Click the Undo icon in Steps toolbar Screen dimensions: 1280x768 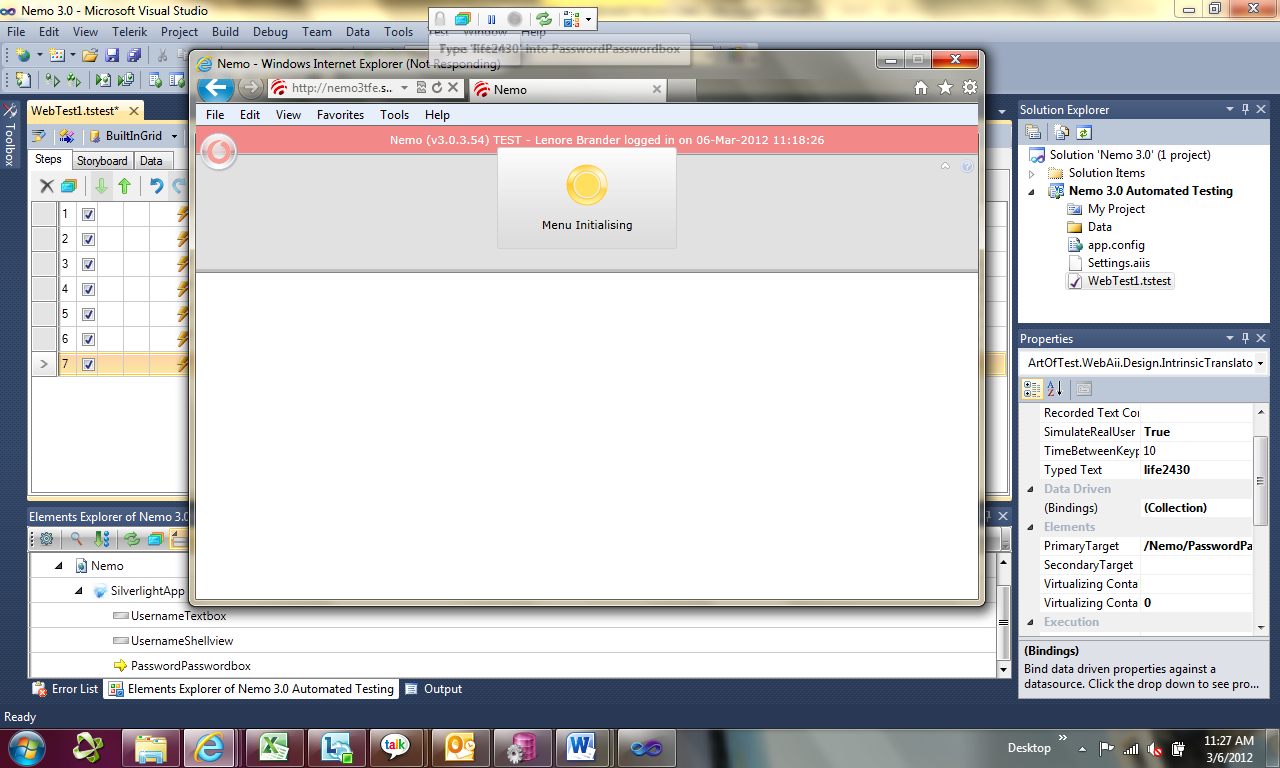click(156, 185)
